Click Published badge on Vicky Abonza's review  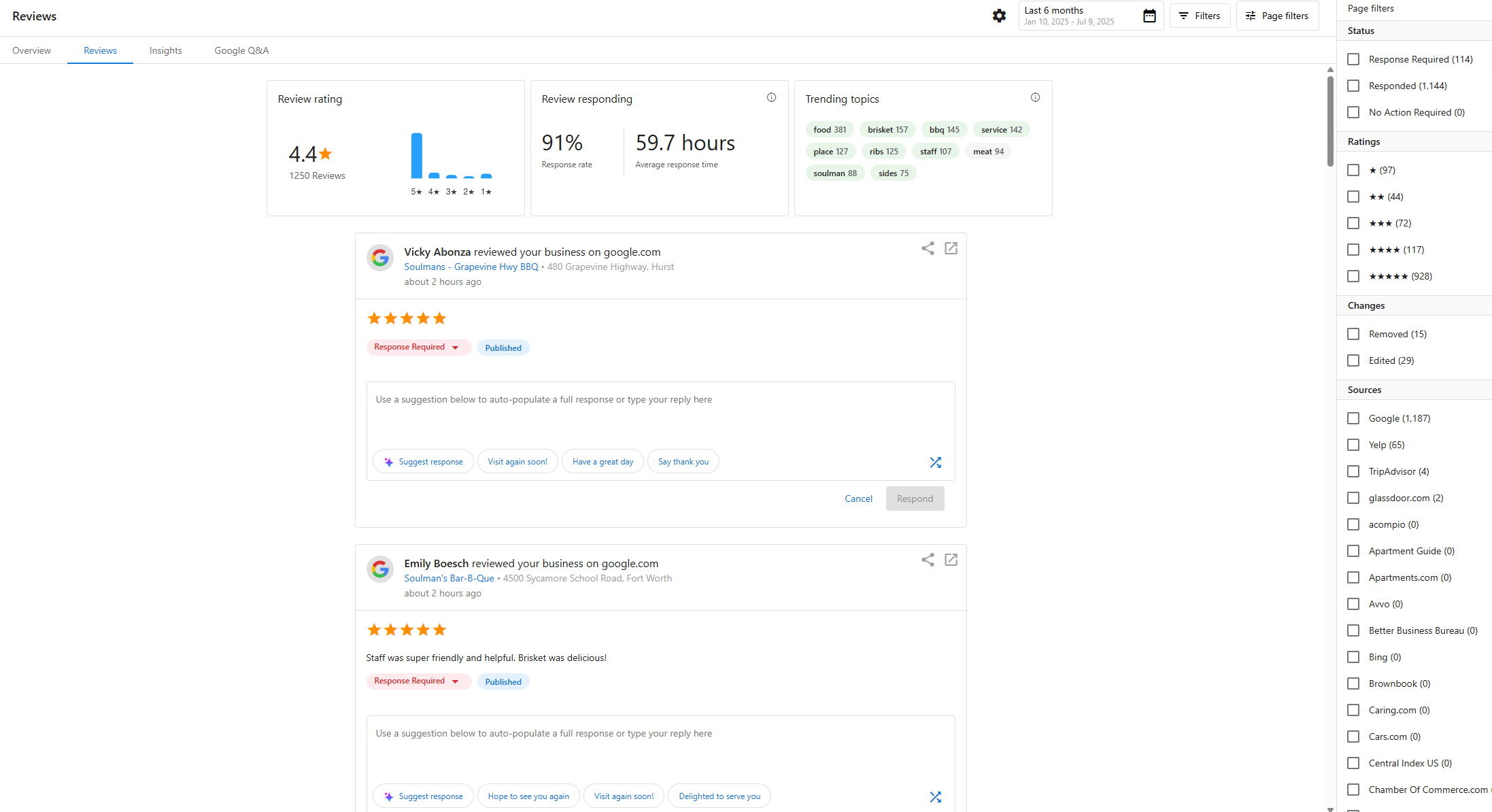click(503, 348)
